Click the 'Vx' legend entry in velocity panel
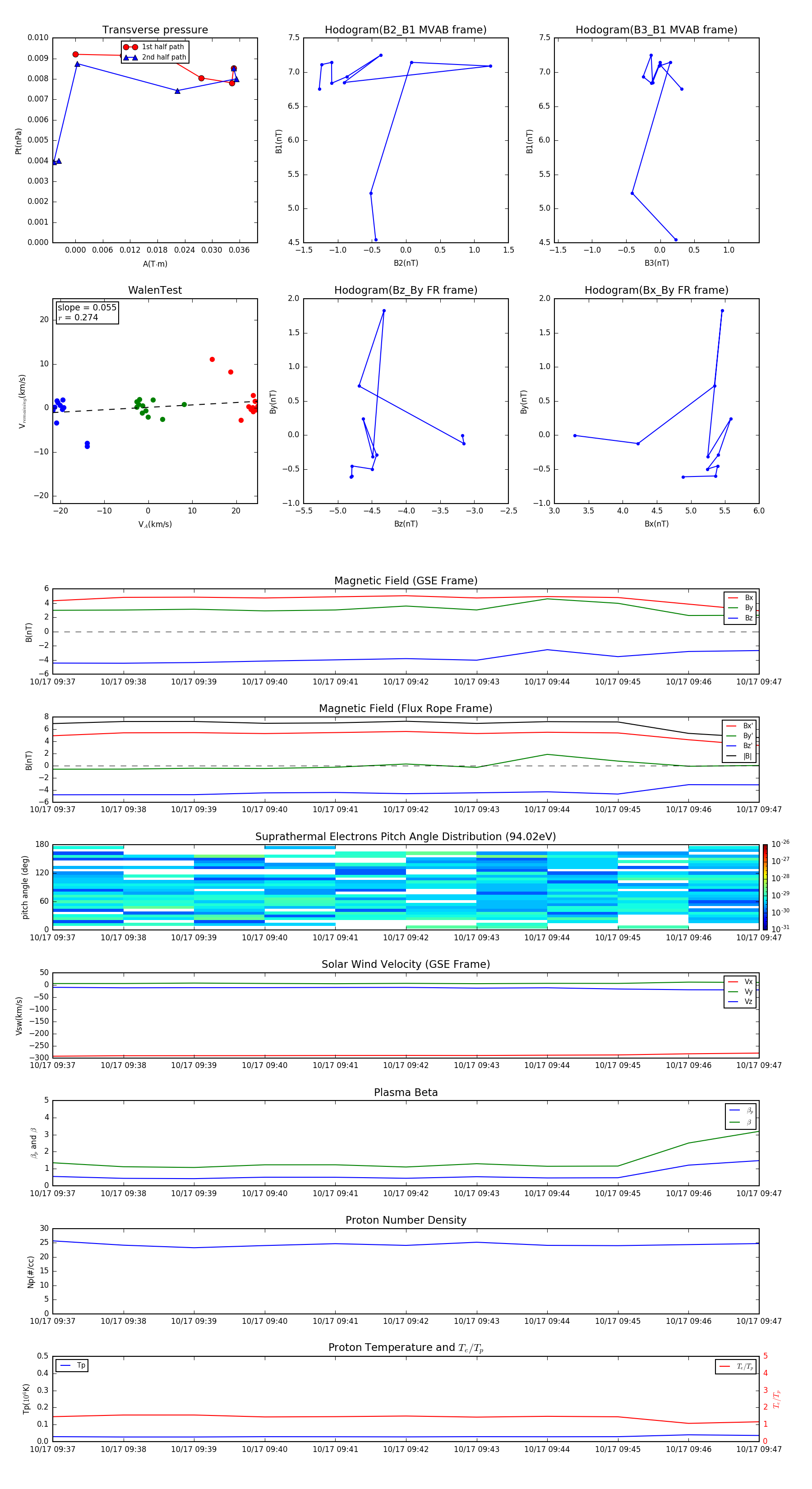 point(741,981)
